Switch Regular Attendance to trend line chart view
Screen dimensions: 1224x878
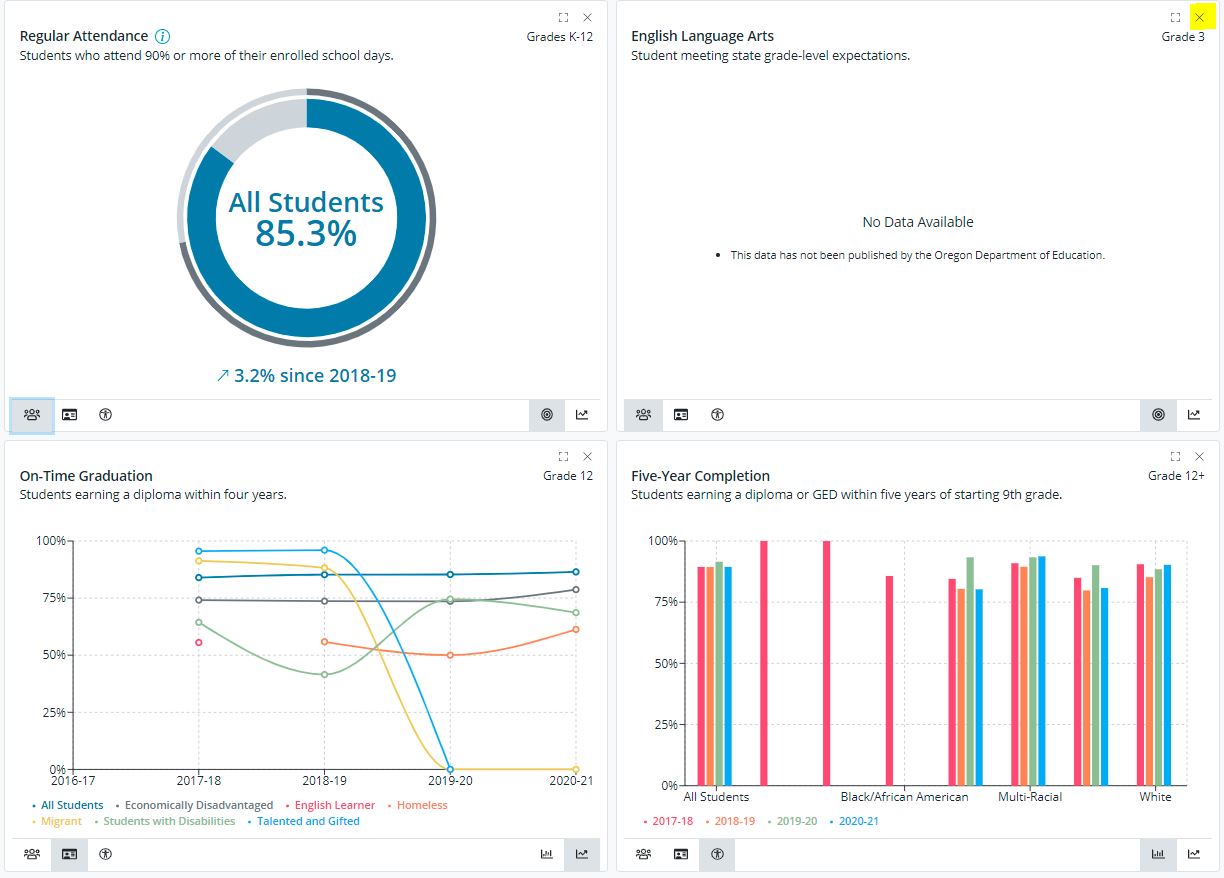pos(582,414)
